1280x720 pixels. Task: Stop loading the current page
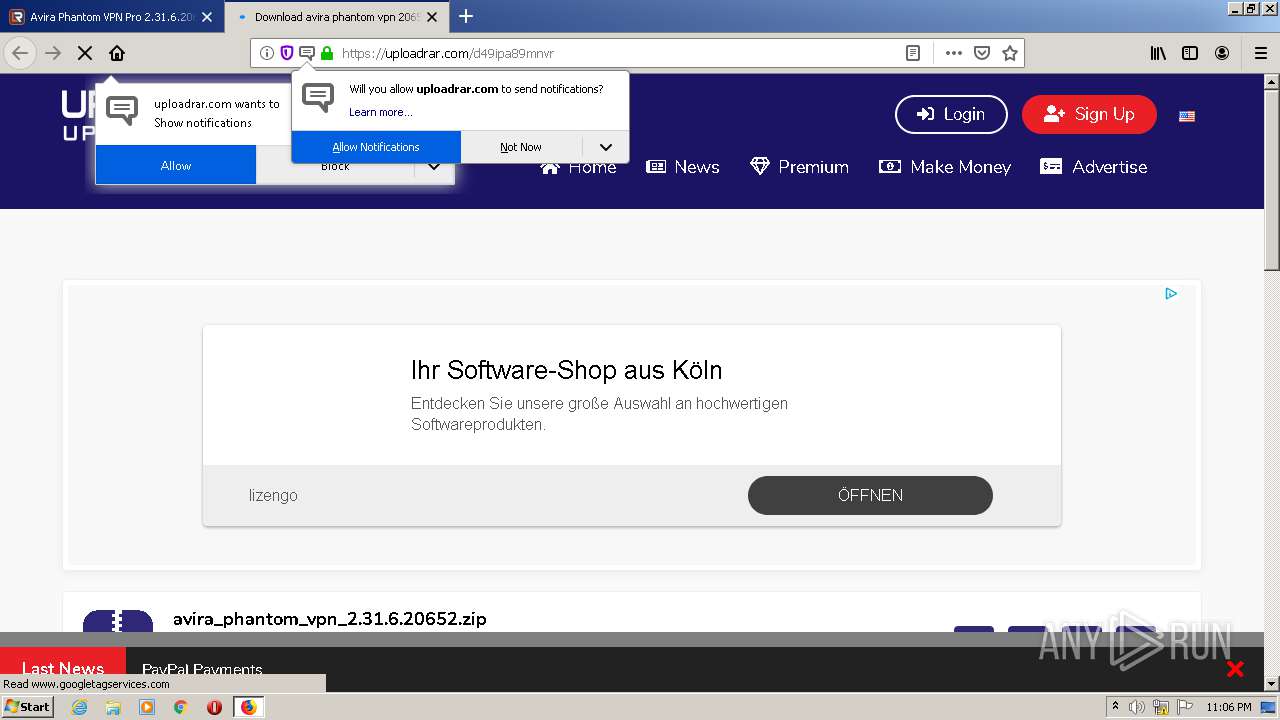click(x=85, y=53)
